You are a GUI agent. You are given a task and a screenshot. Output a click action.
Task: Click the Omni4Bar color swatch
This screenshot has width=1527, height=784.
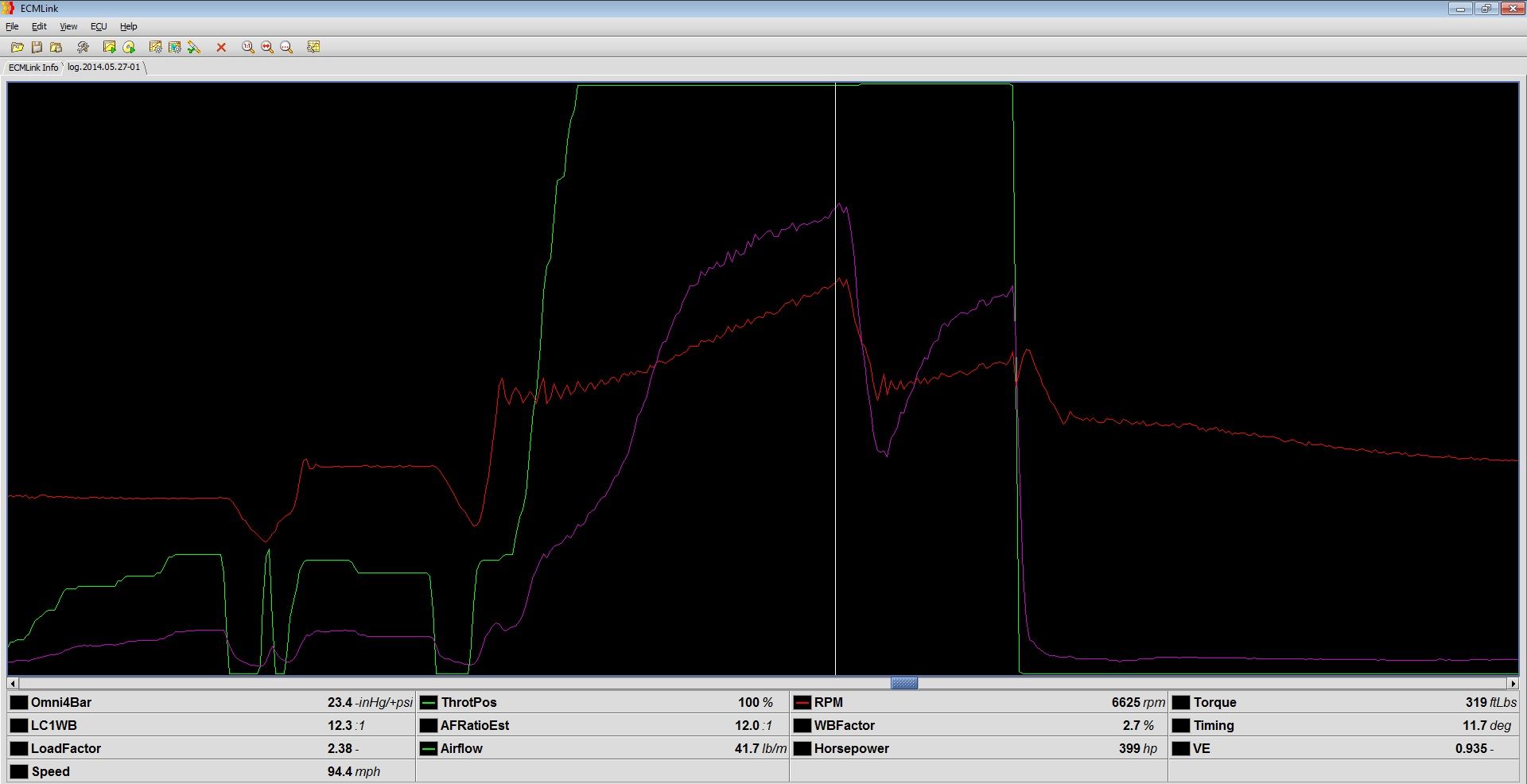tap(18, 702)
